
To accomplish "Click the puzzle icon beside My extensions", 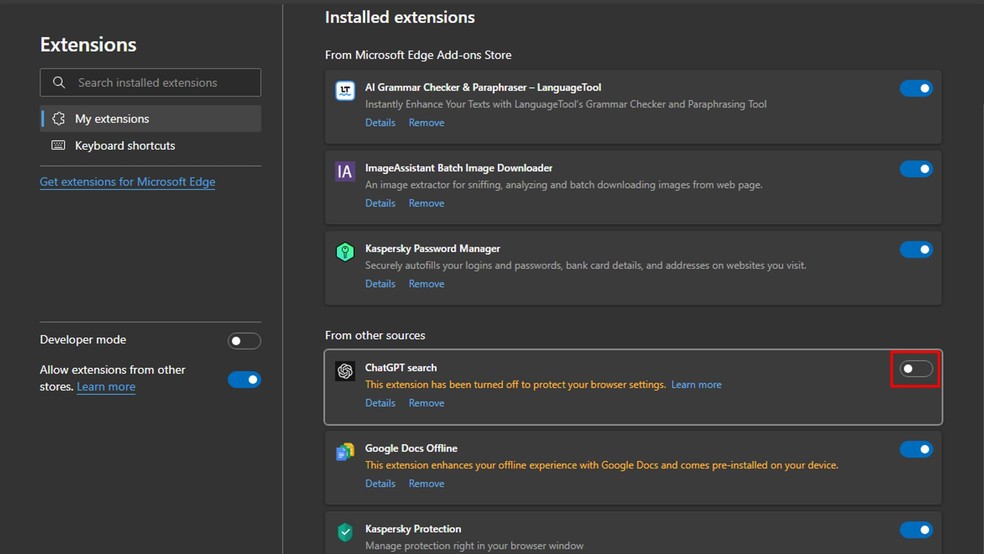I will (x=58, y=119).
